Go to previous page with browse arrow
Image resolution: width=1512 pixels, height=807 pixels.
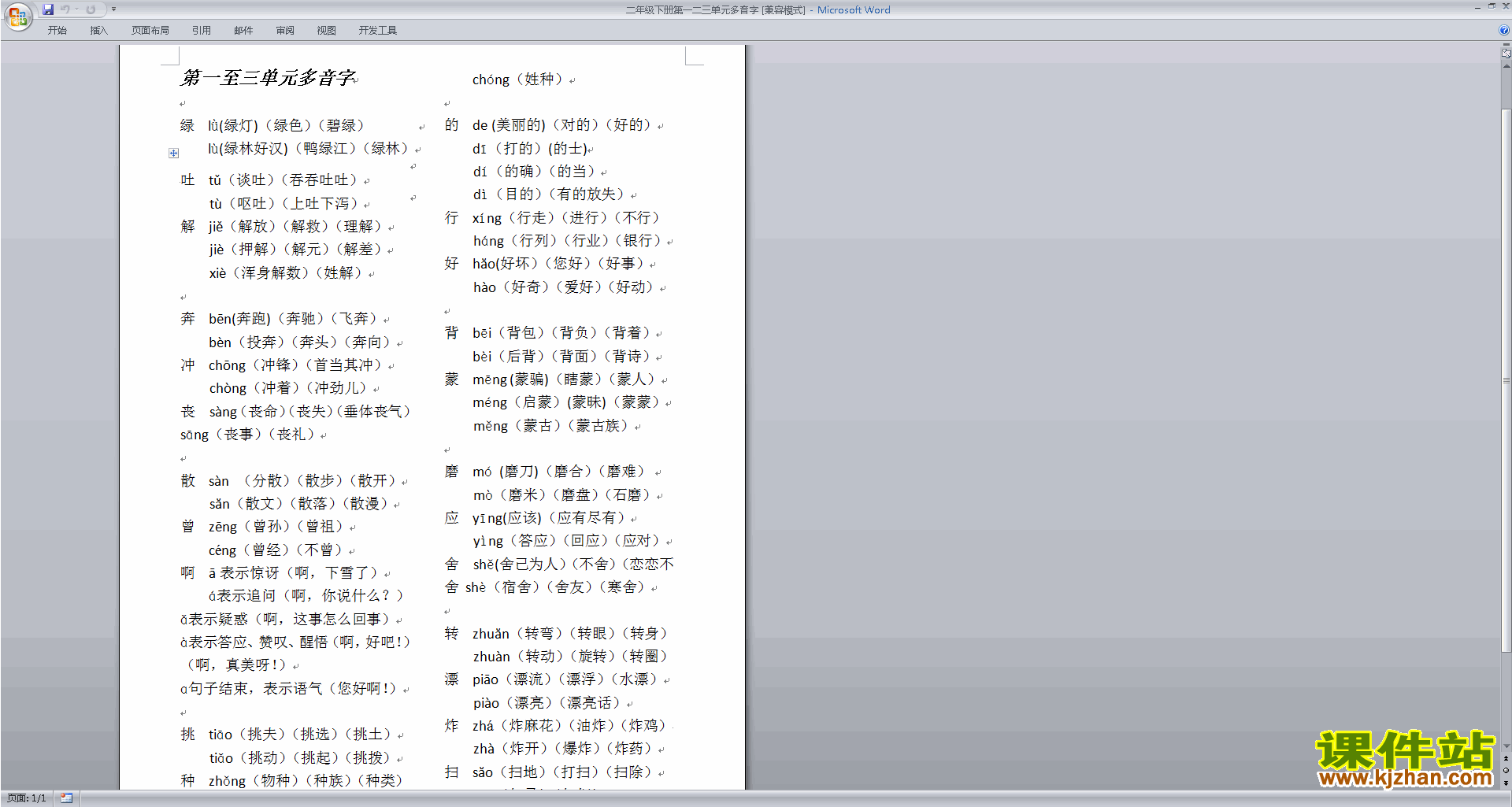pos(1506,759)
